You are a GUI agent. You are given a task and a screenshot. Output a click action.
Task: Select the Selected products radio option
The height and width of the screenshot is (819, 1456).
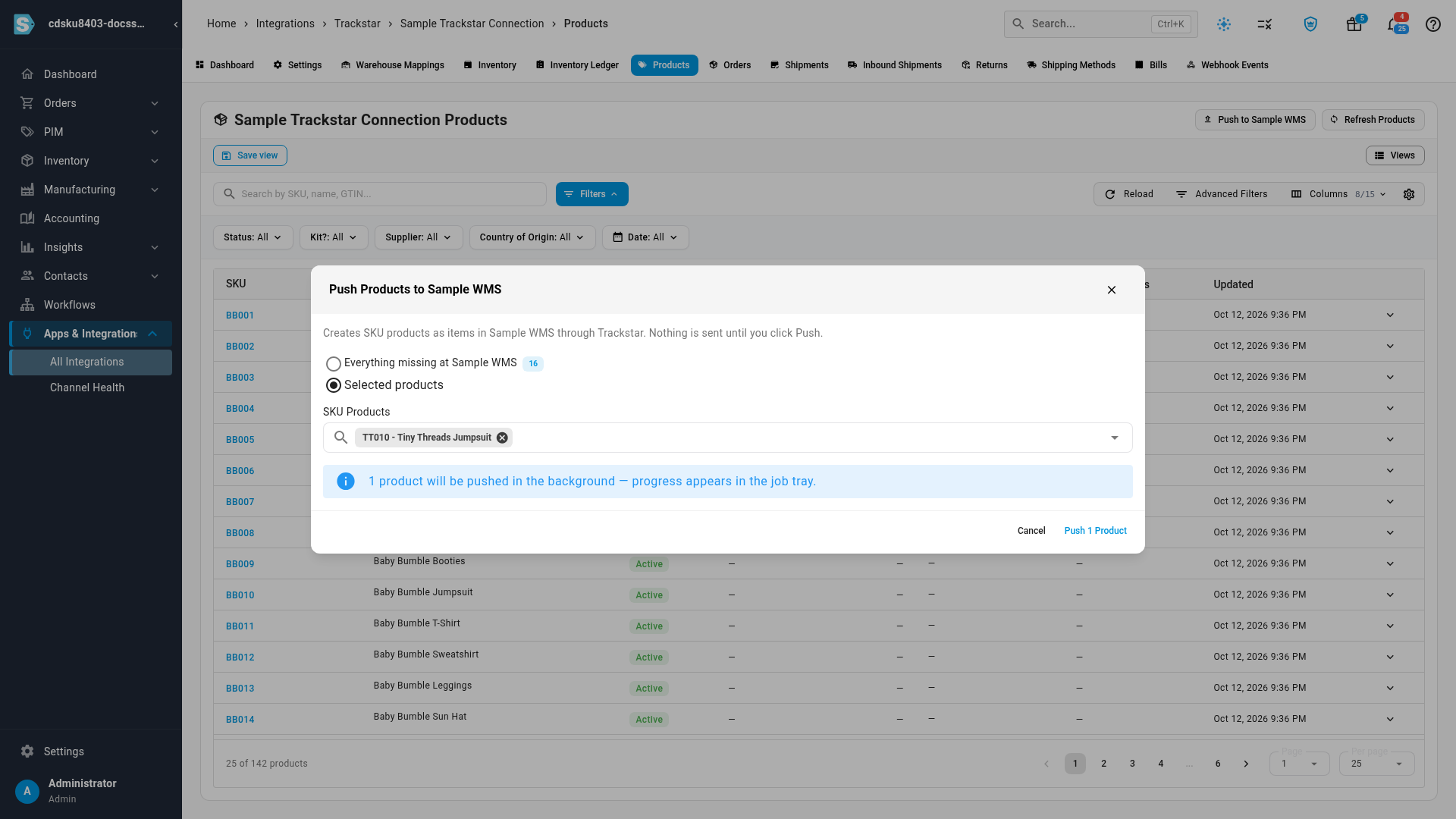pyautogui.click(x=334, y=385)
